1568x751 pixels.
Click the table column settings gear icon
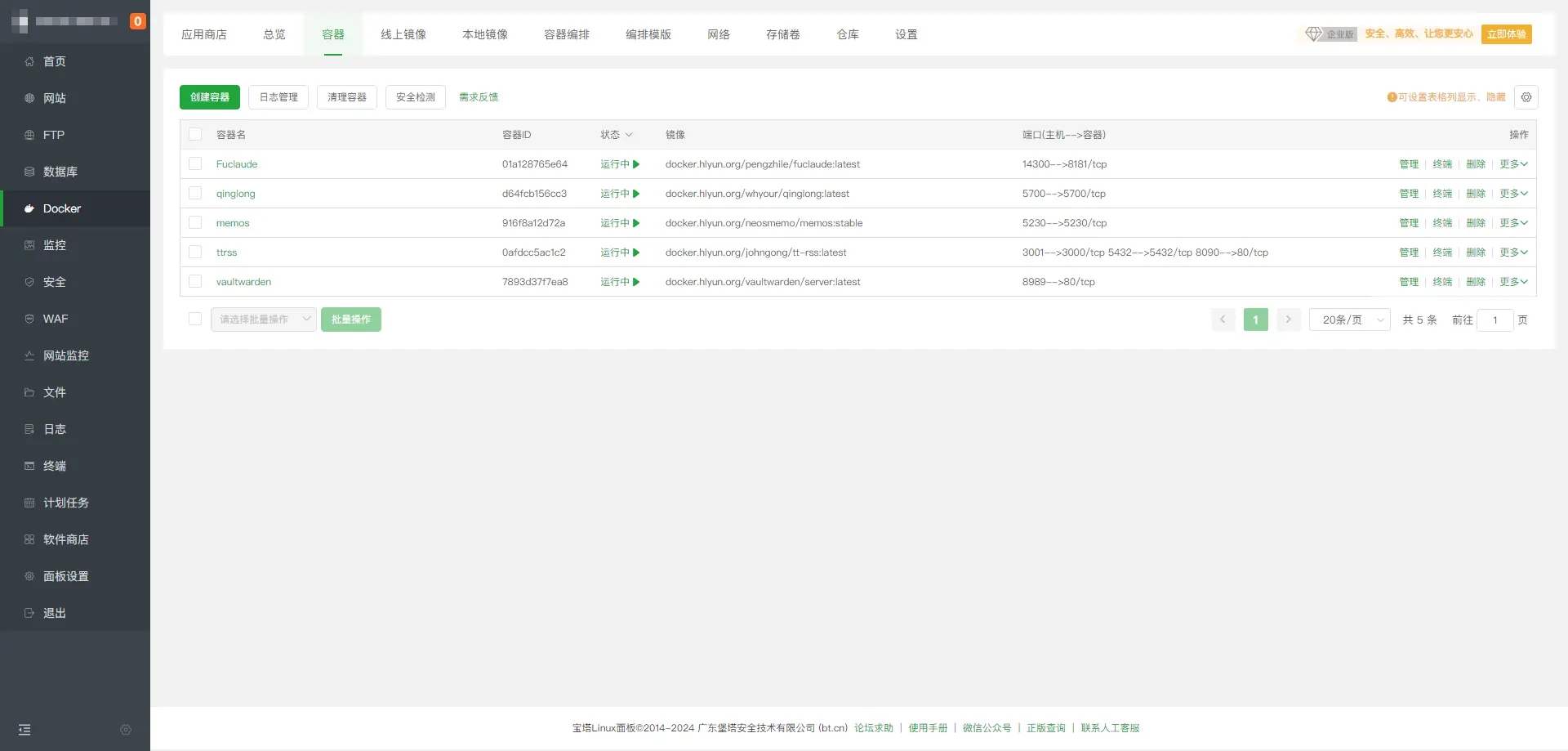point(1526,97)
